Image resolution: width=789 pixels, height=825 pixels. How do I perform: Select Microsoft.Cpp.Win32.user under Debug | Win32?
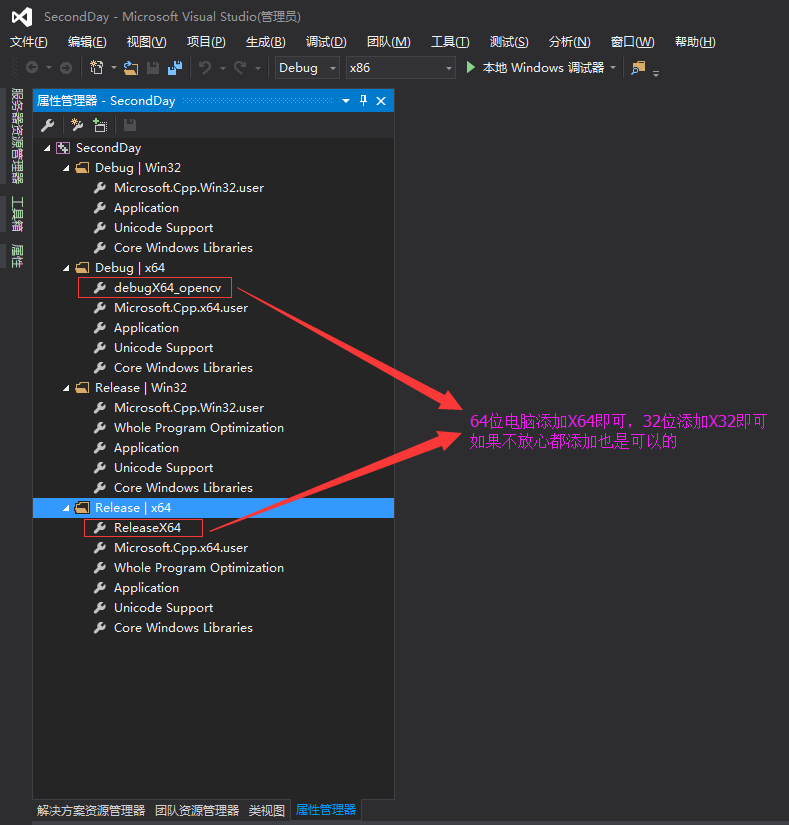(x=189, y=188)
